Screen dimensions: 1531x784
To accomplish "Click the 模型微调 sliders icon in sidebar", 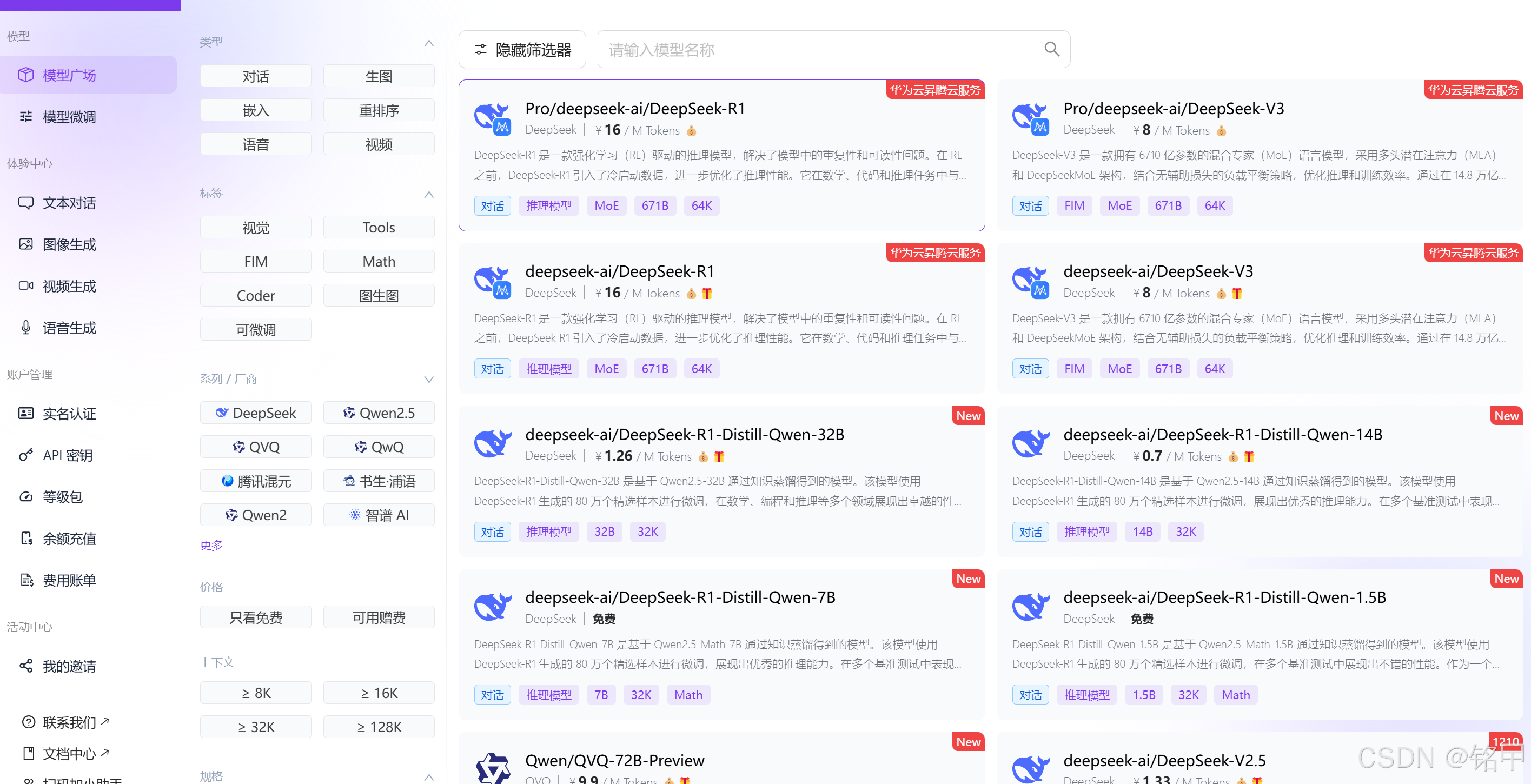I will [x=25, y=116].
